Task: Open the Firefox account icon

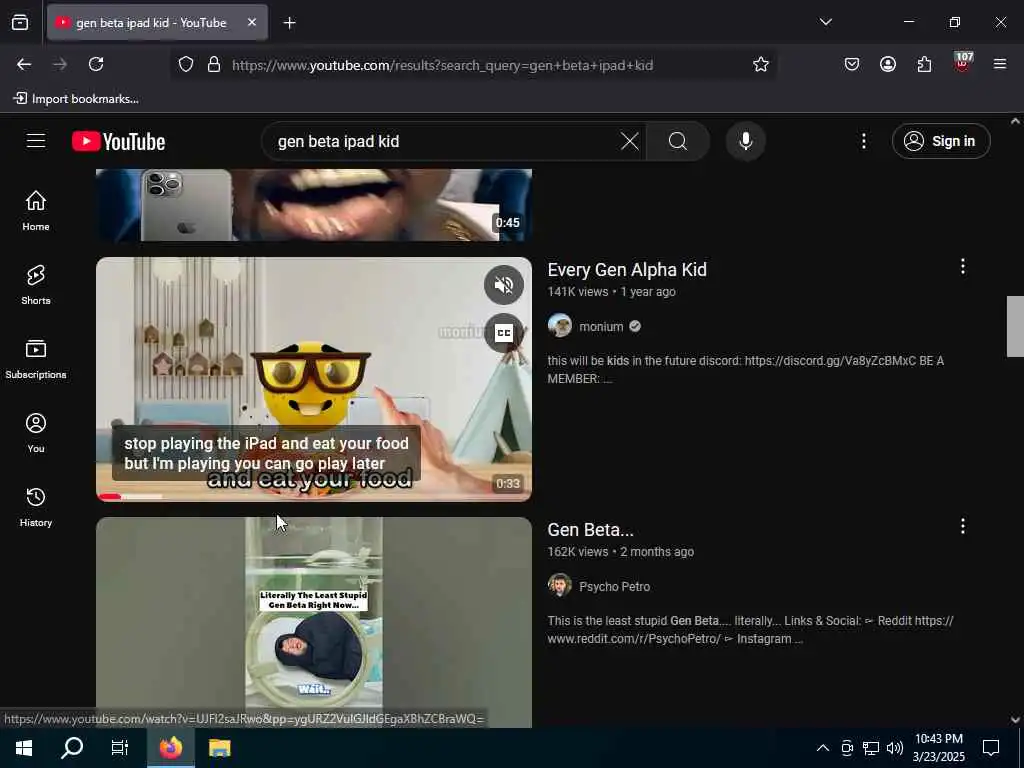Action: pos(888,64)
